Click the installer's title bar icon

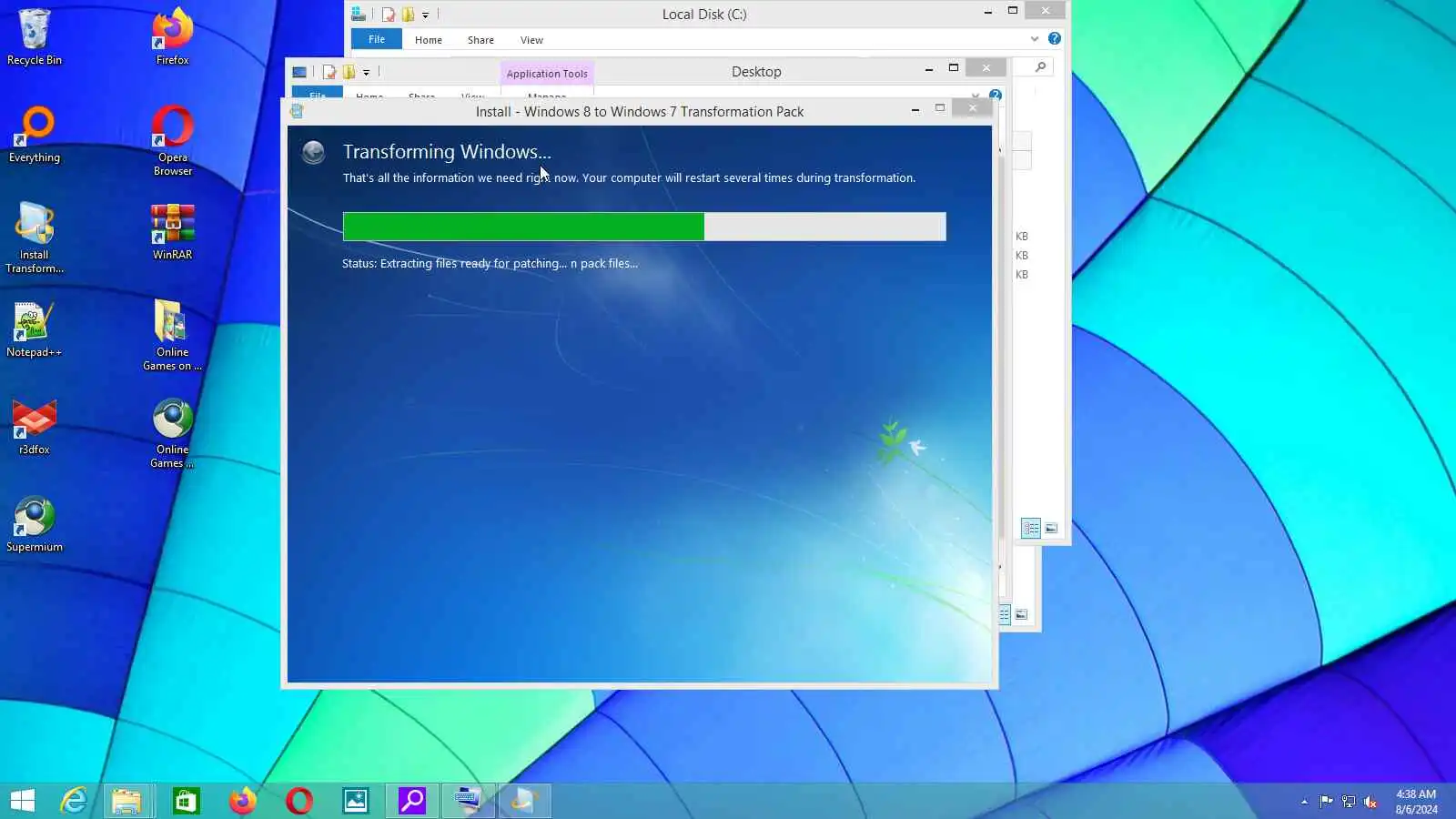coord(297,111)
